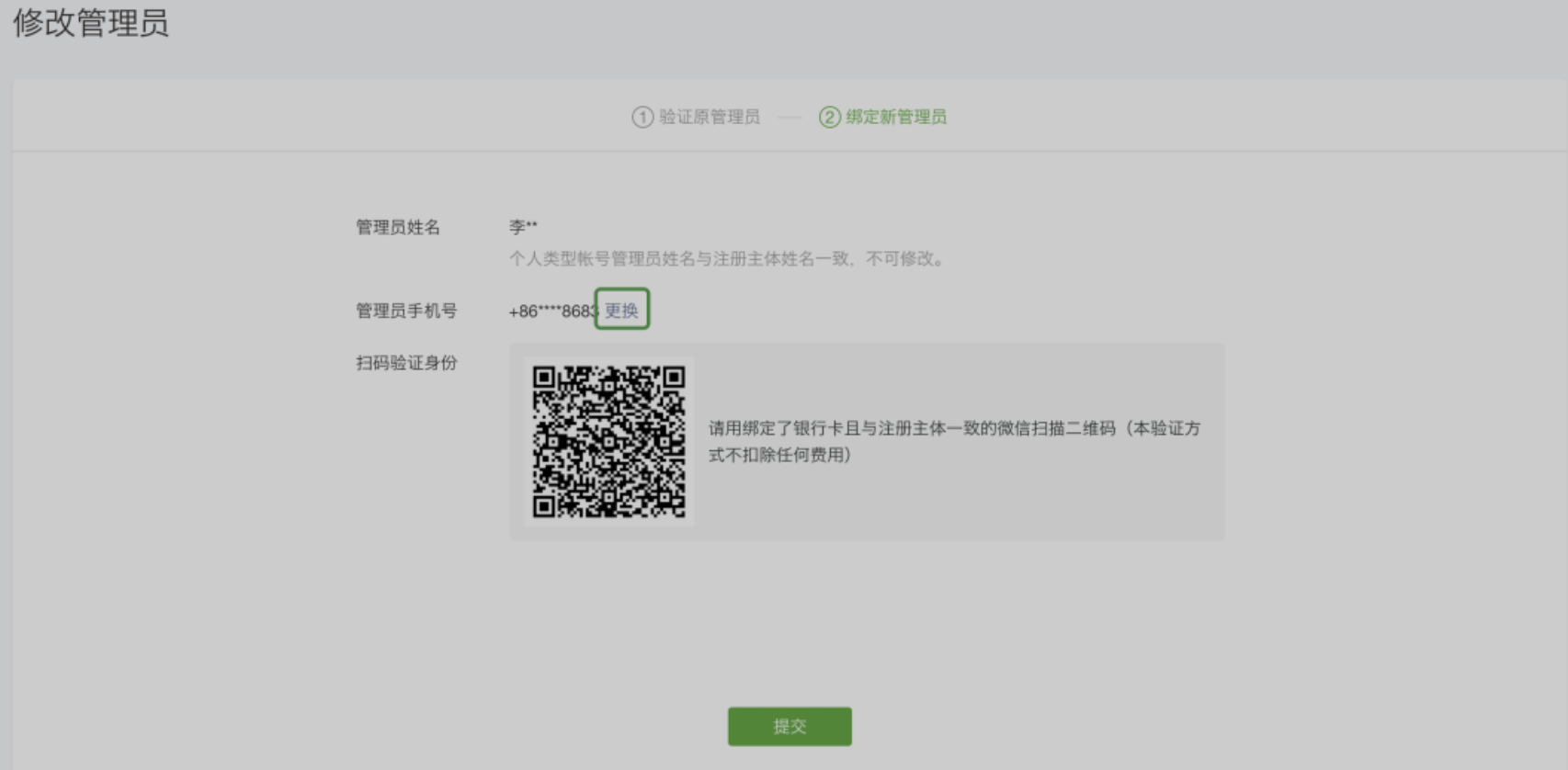Click the 修改管理员 page heading
Viewport: 1568px width, 770px height.
pyautogui.click(x=90, y=23)
